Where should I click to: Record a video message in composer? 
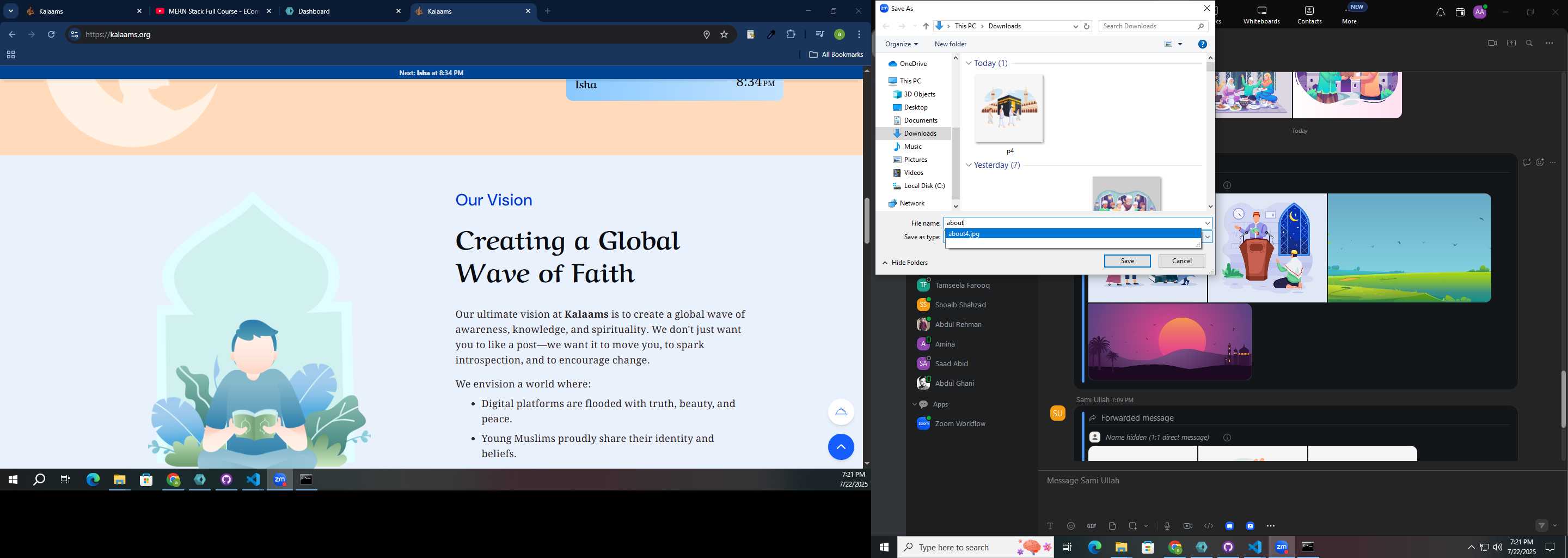[1187, 526]
